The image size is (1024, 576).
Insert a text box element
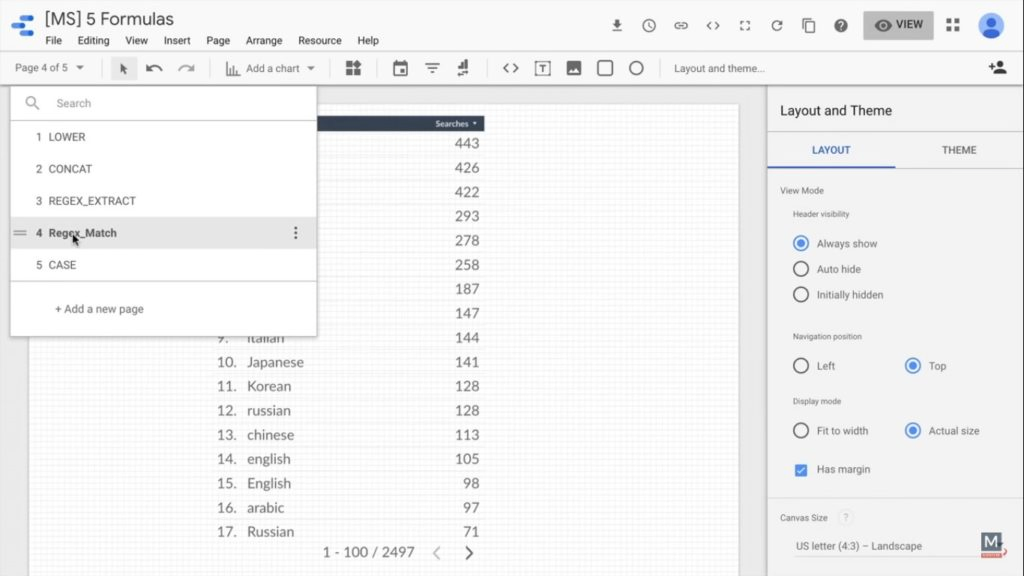(x=543, y=68)
